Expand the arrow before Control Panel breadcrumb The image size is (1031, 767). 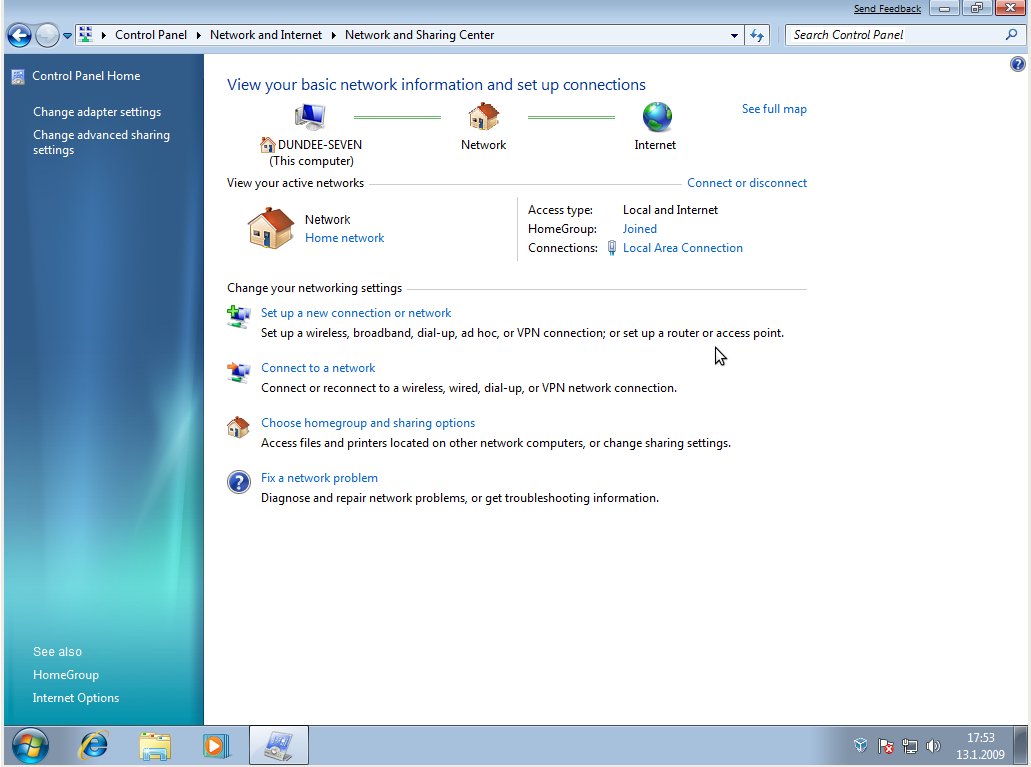tap(103, 35)
